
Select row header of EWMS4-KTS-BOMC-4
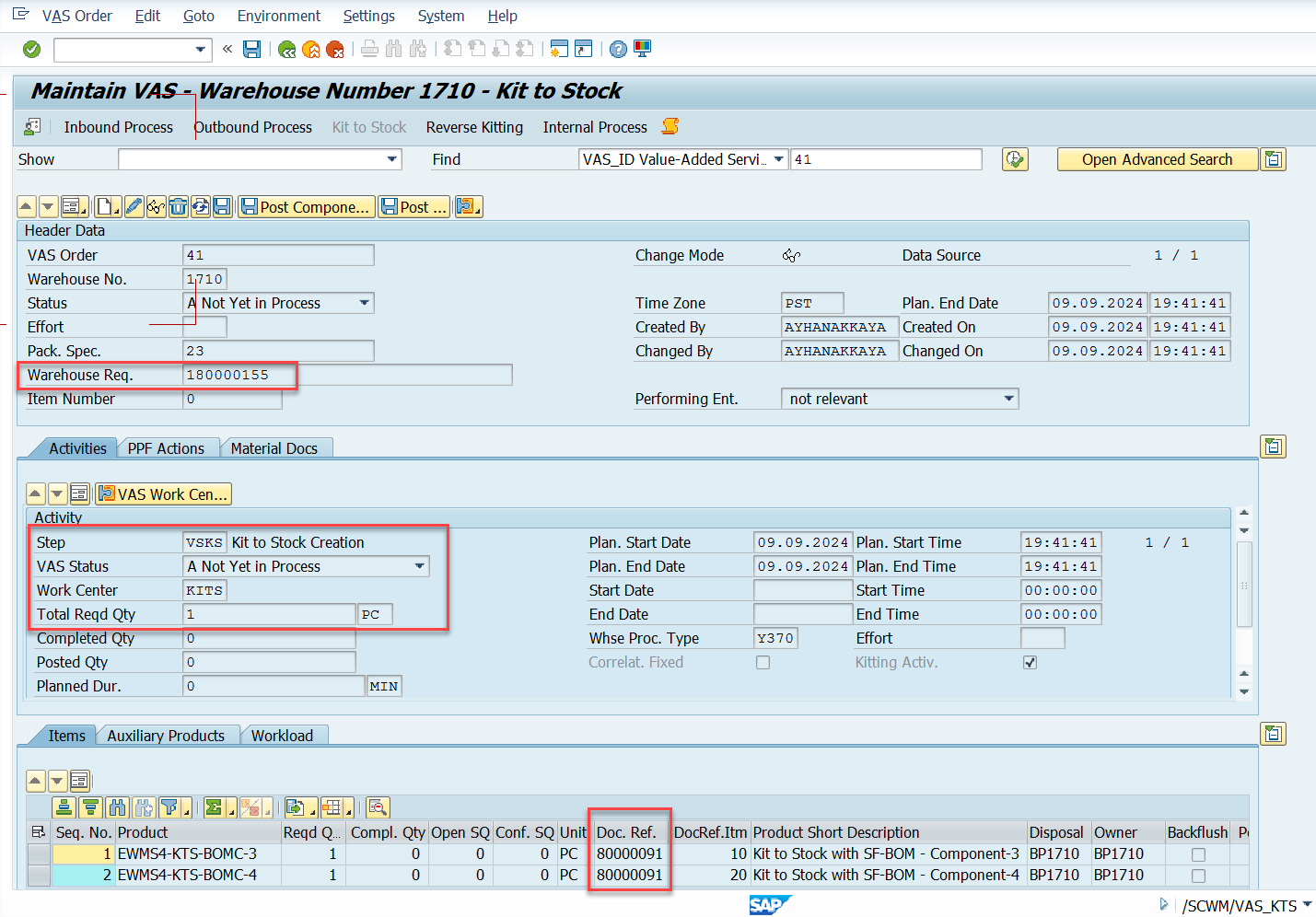39,875
